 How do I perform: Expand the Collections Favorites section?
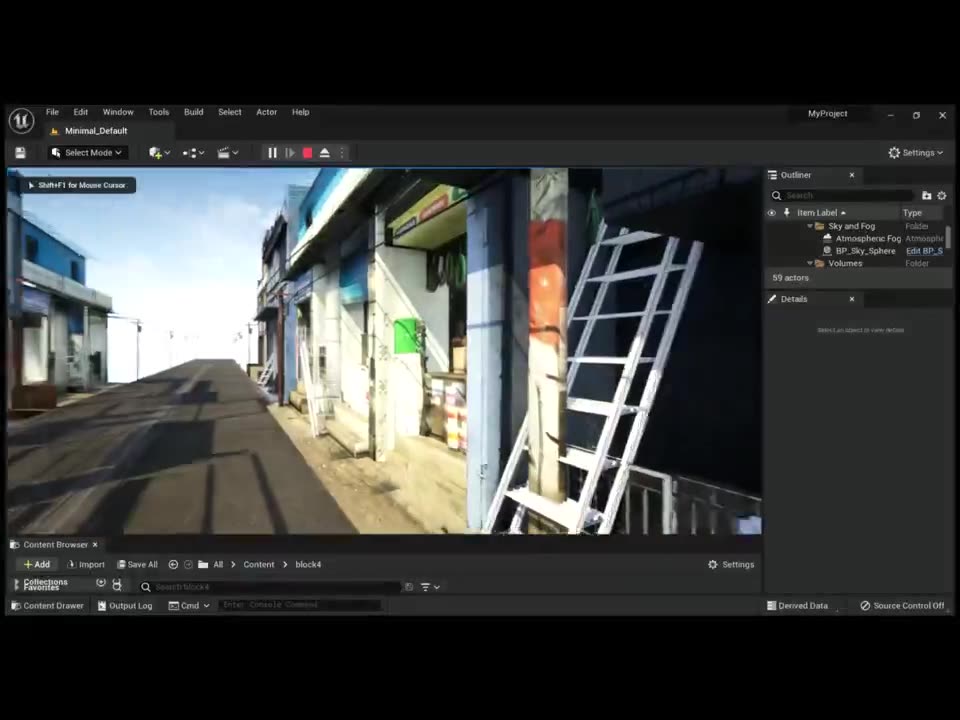[17, 585]
